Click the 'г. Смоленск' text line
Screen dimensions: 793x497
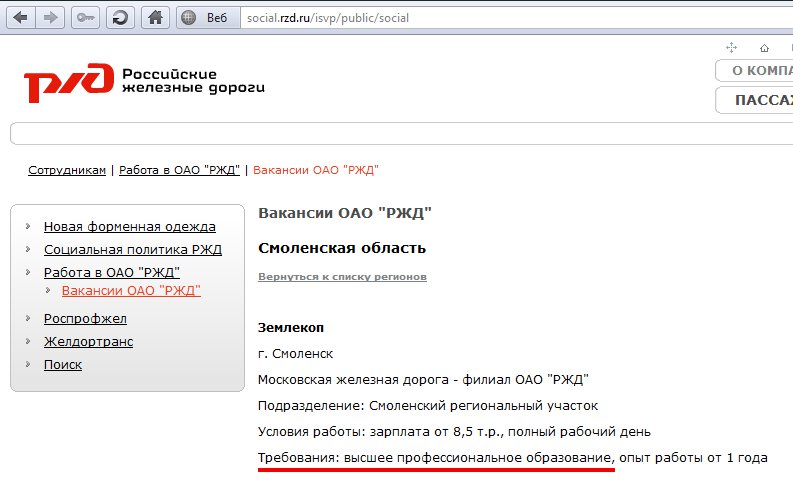point(295,354)
